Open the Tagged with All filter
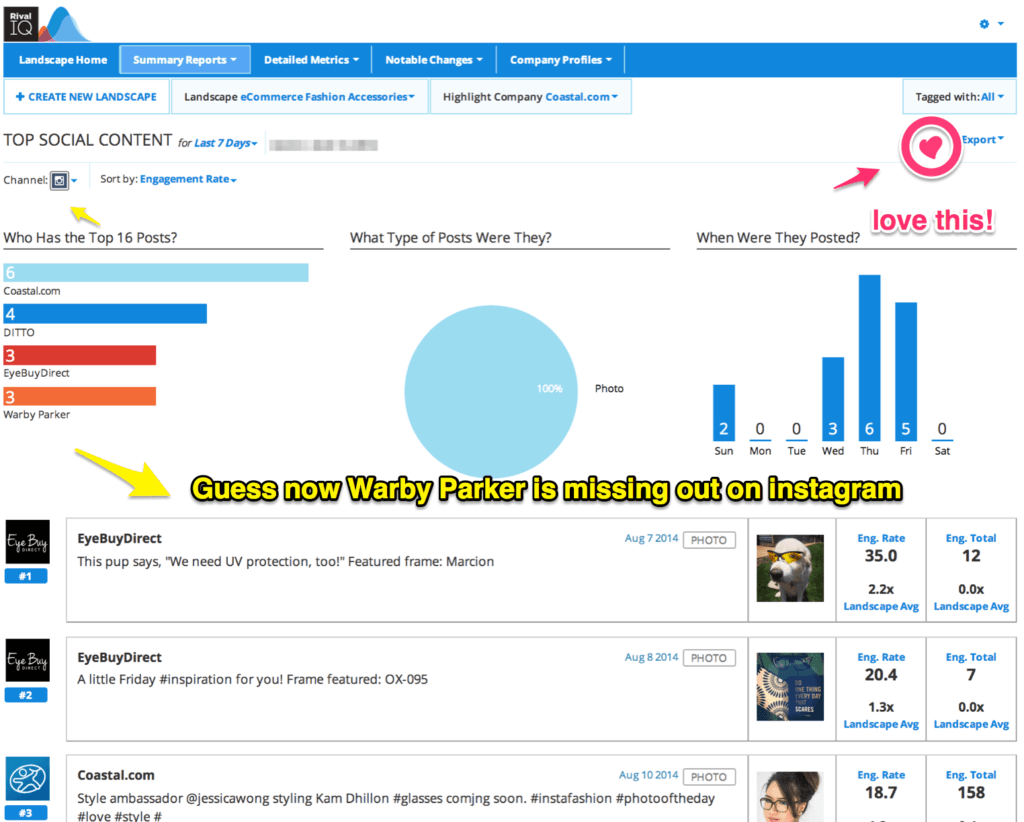 959,97
